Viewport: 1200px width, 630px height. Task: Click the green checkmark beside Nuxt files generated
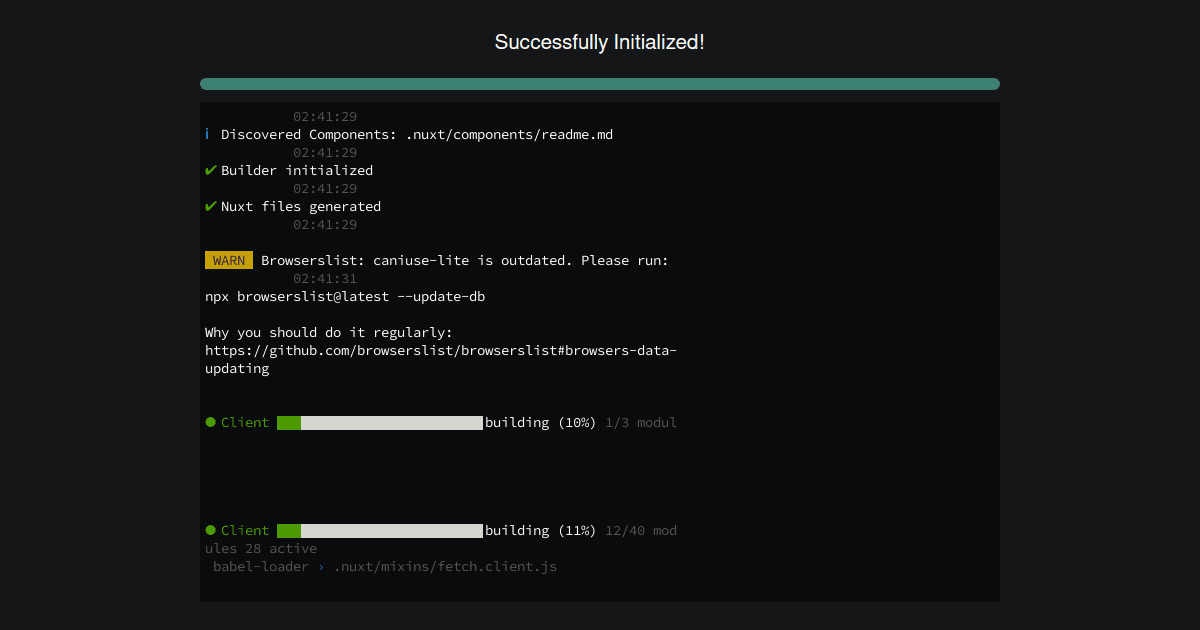(x=211, y=206)
